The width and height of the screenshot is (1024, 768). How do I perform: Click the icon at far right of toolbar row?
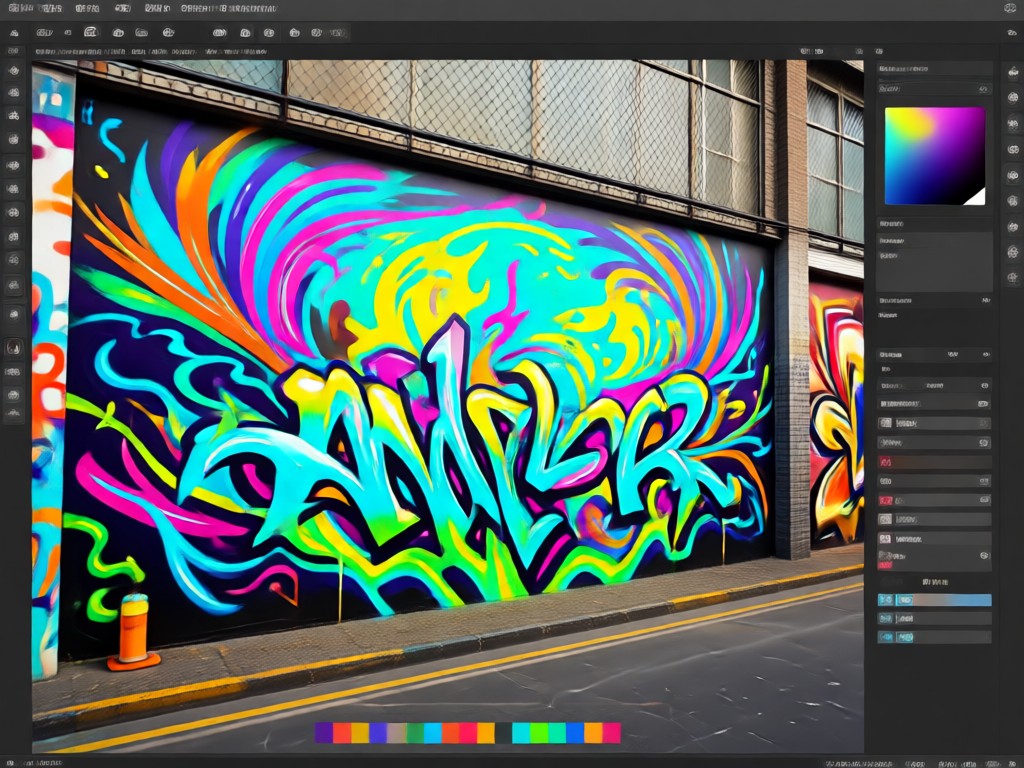(1012, 33)
